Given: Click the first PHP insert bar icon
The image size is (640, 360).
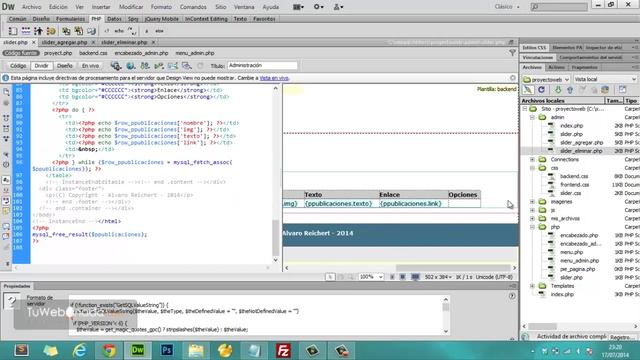Looking at the screenshot, I should [x=13, y=31].
